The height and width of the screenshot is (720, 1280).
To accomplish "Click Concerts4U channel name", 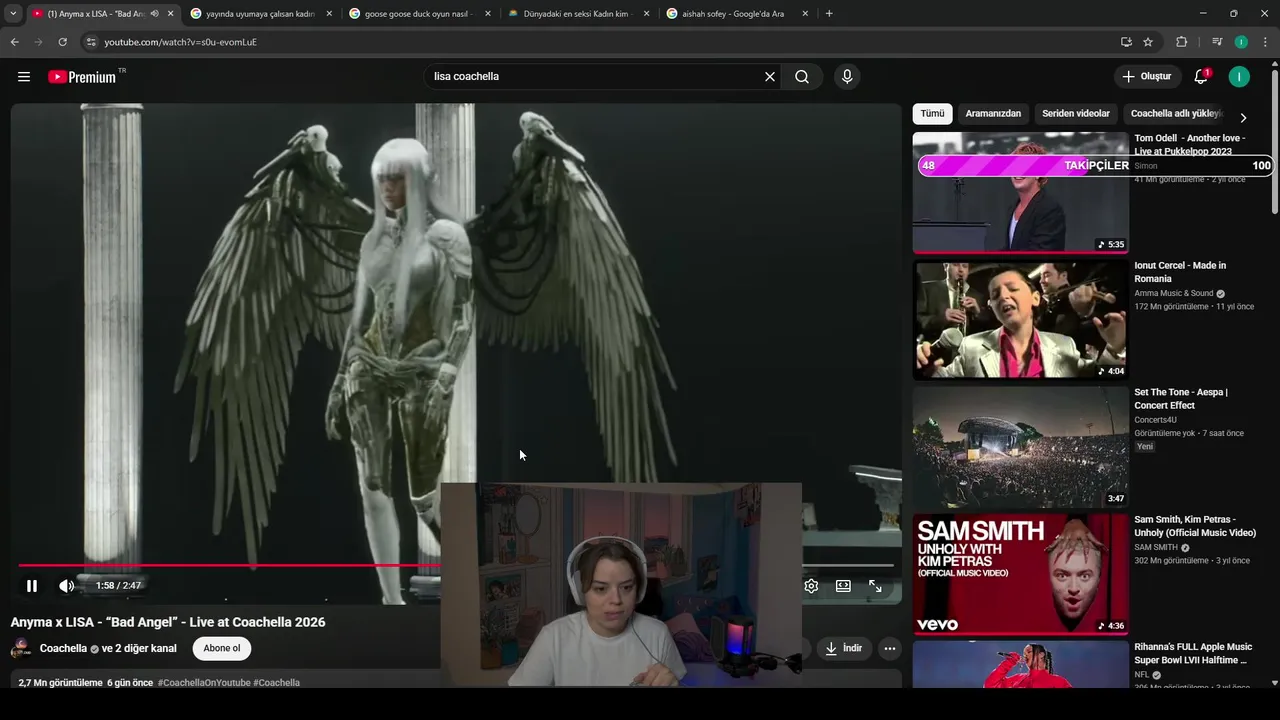I will pos(1155,420).
